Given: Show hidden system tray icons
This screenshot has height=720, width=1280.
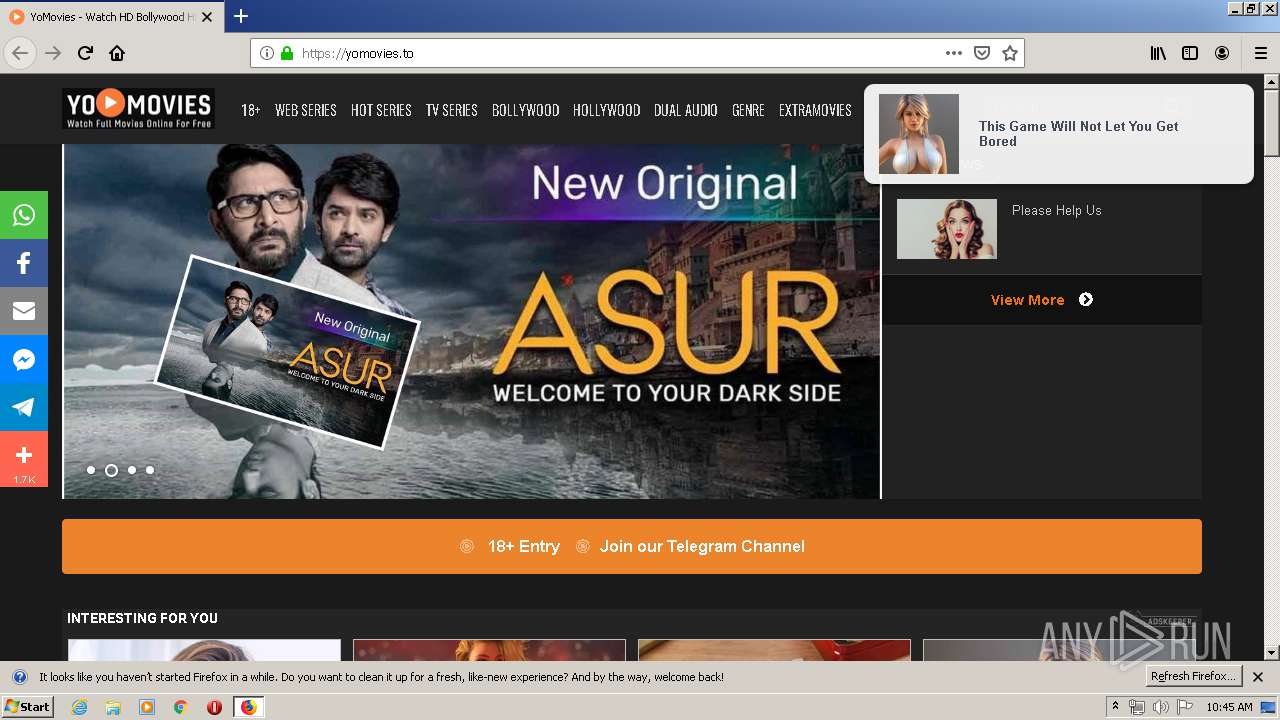Looking at the screenshot, I should click(1116, 707).
